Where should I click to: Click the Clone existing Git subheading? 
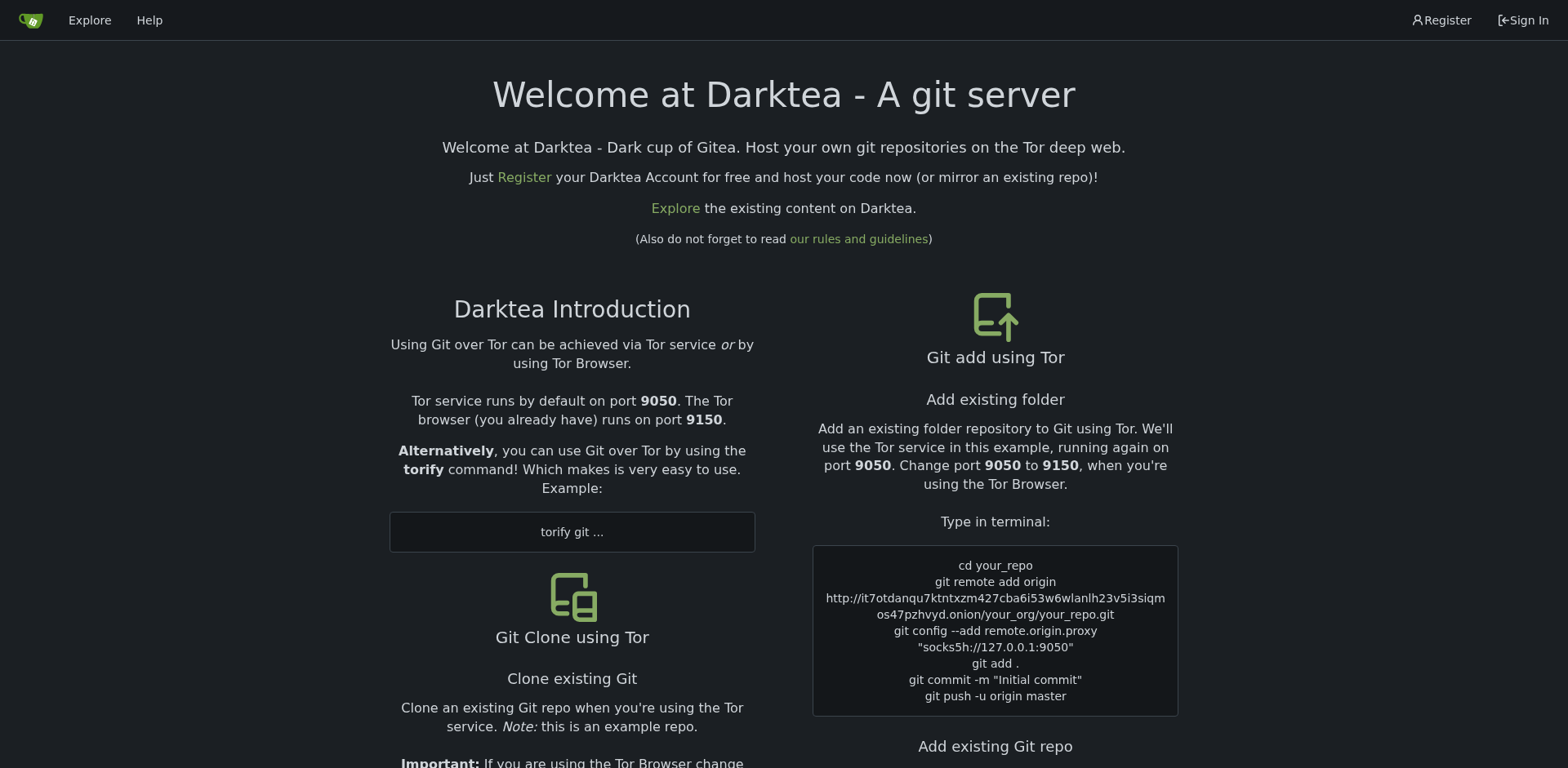pyautogui.click(x=572, y=679)
